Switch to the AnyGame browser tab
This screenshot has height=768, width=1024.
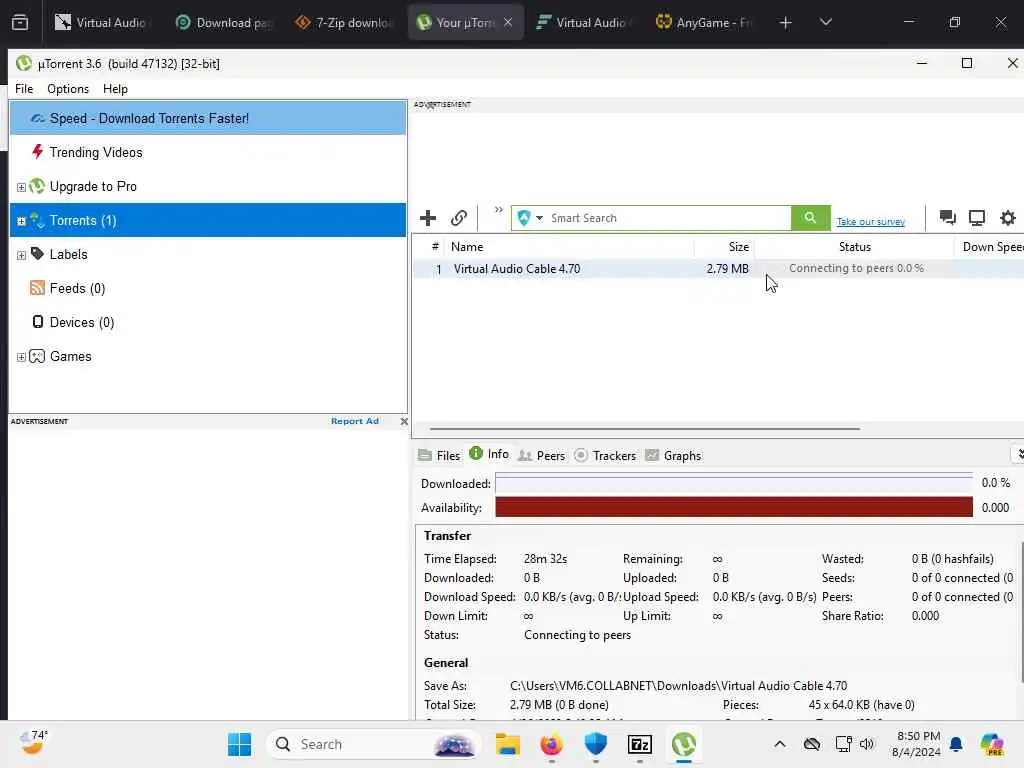click(705, 23)
